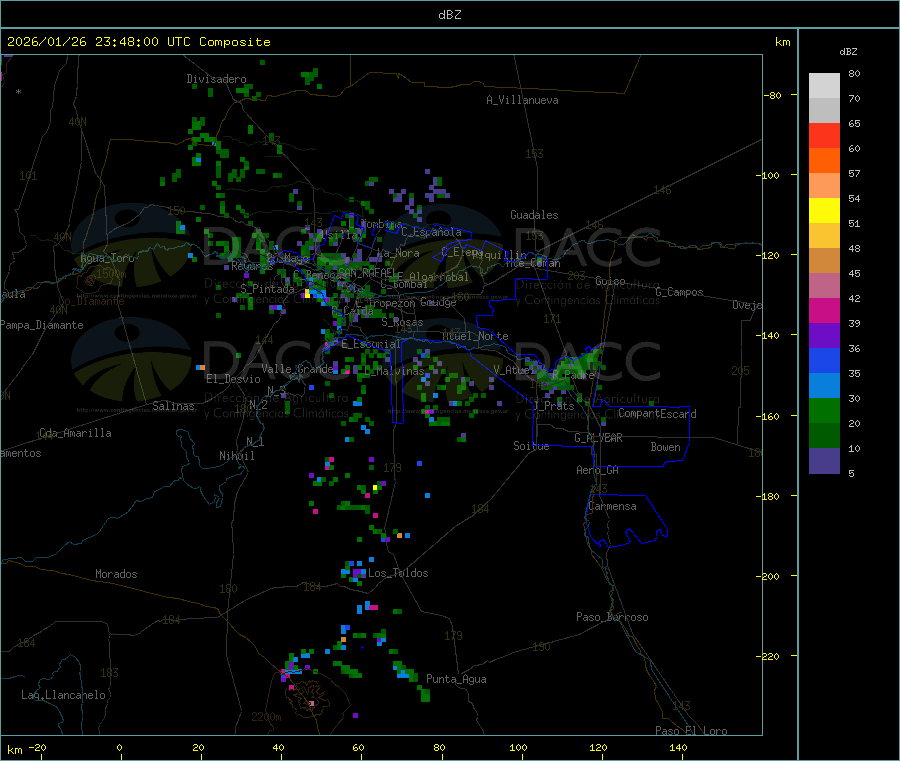
Task: Select the red swatch next to 60 dBZ
Action: point(824,135)
